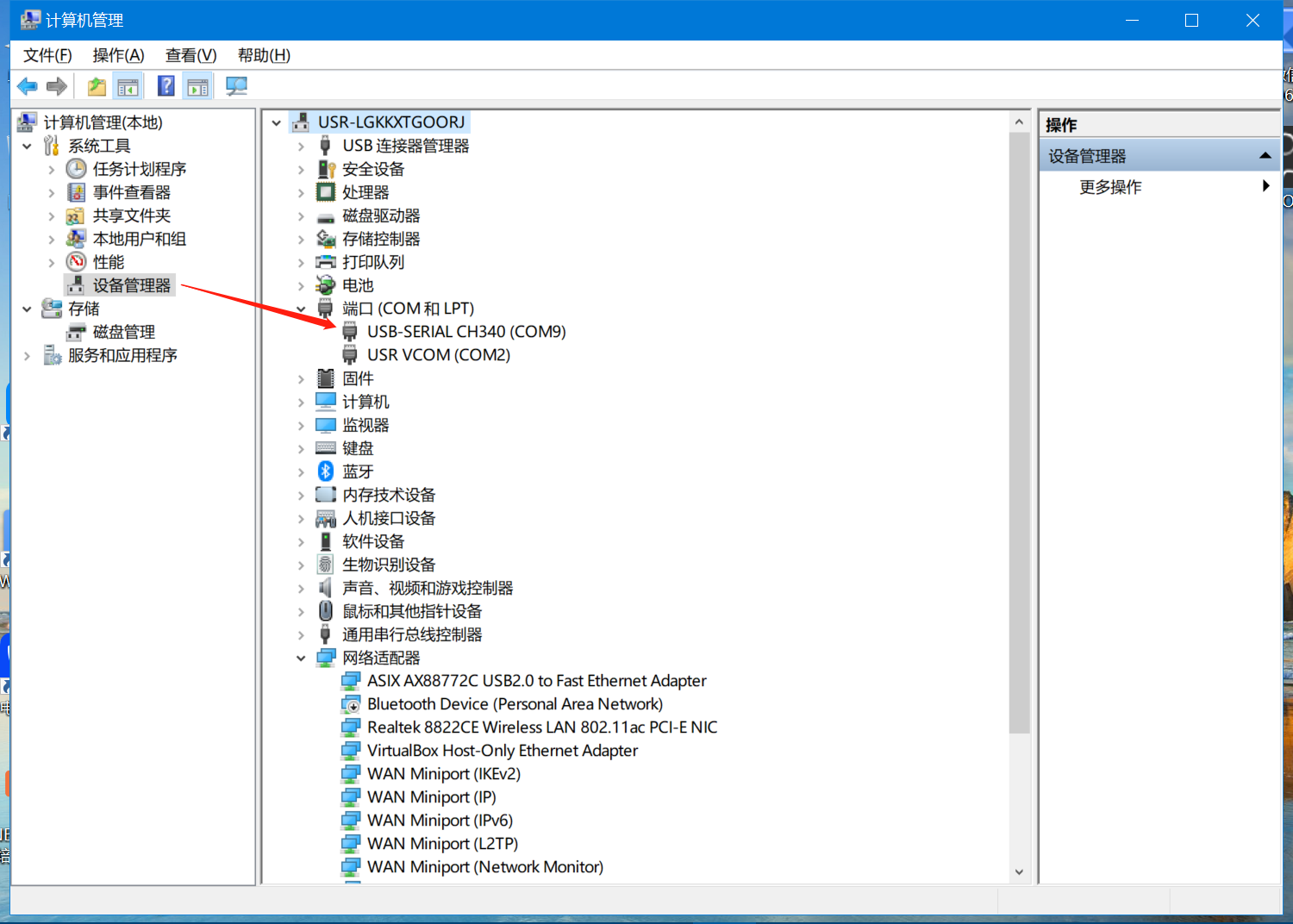1293x924 pixels.
Task: Expand the 磁盘驱动器 disk drives node
Action: (301, 216)
